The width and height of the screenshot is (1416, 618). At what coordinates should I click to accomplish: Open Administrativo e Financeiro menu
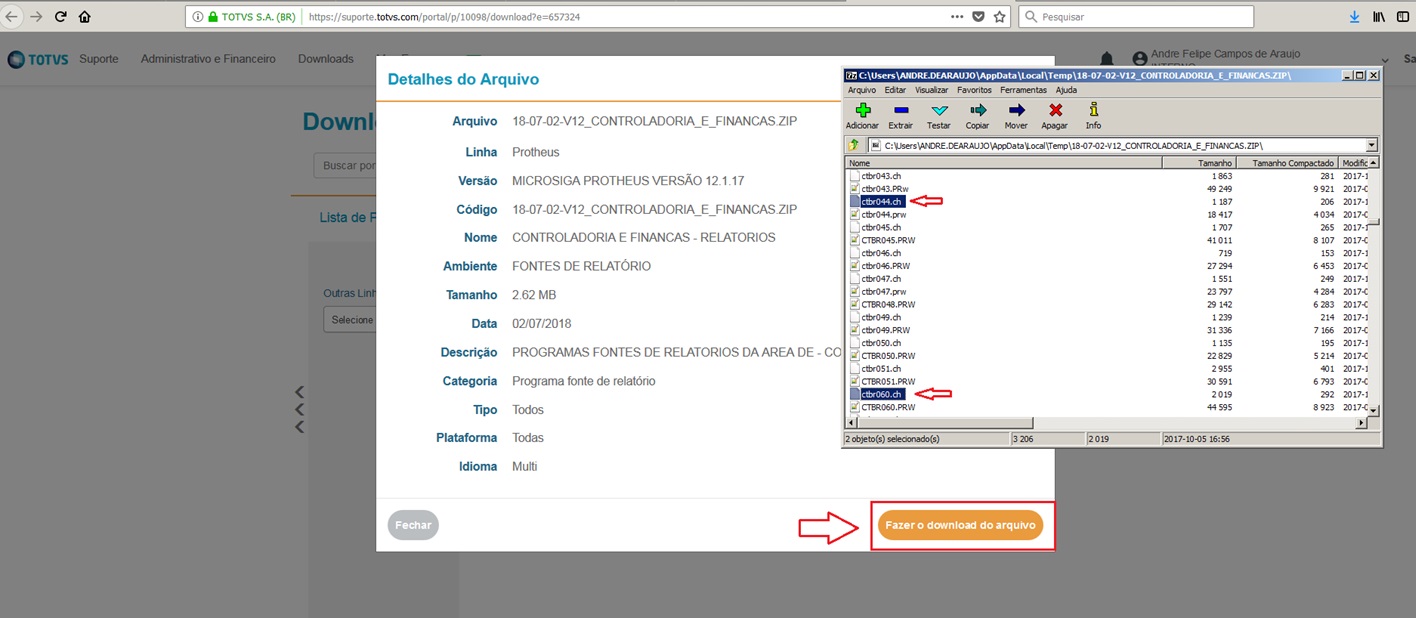pyautogui.click(x=208, y=59)
